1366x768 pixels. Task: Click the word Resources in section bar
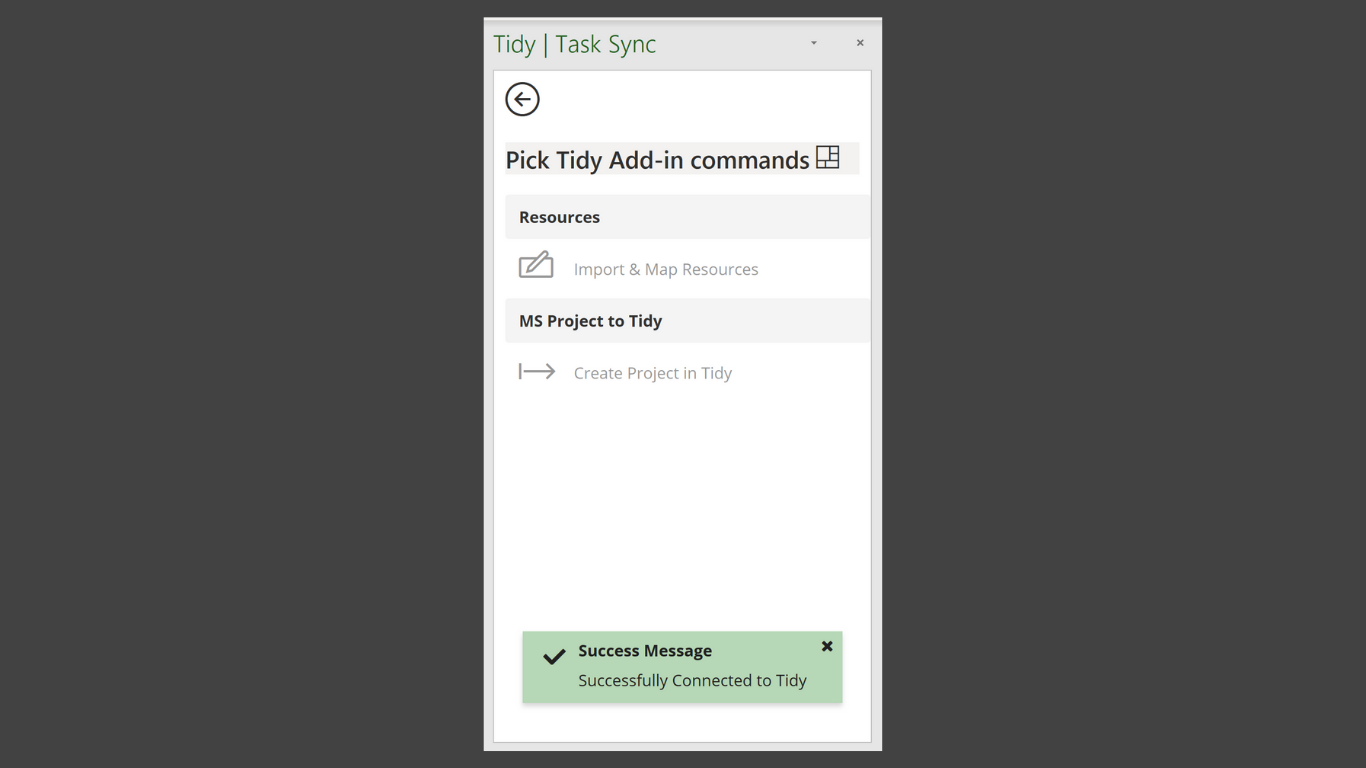point(559,217)
